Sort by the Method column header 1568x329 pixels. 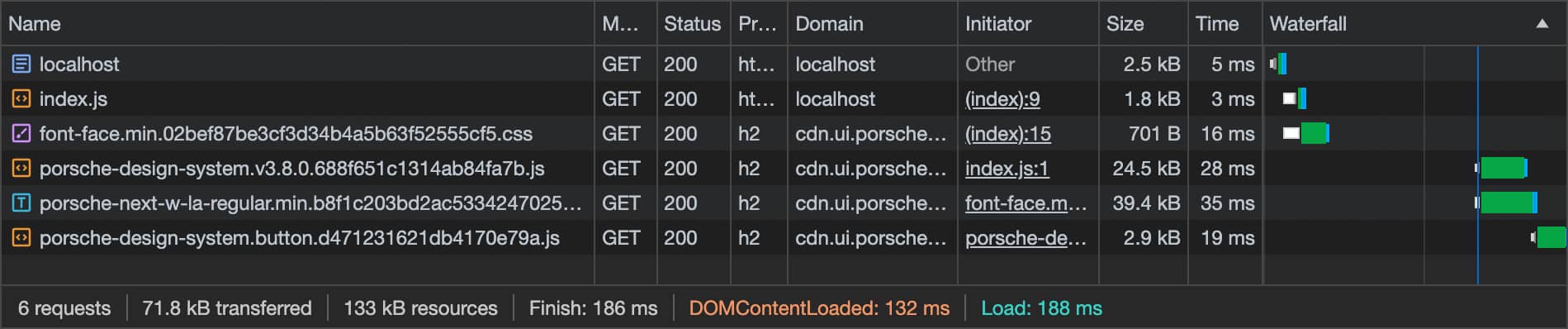[625, 23]
